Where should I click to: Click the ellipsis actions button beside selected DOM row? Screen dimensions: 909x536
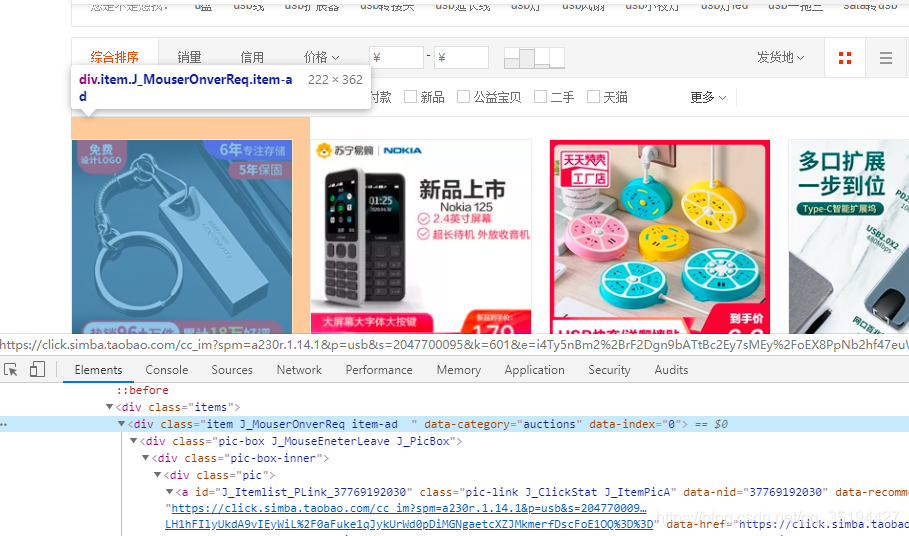pyautogui.click(x=3, y=424)
